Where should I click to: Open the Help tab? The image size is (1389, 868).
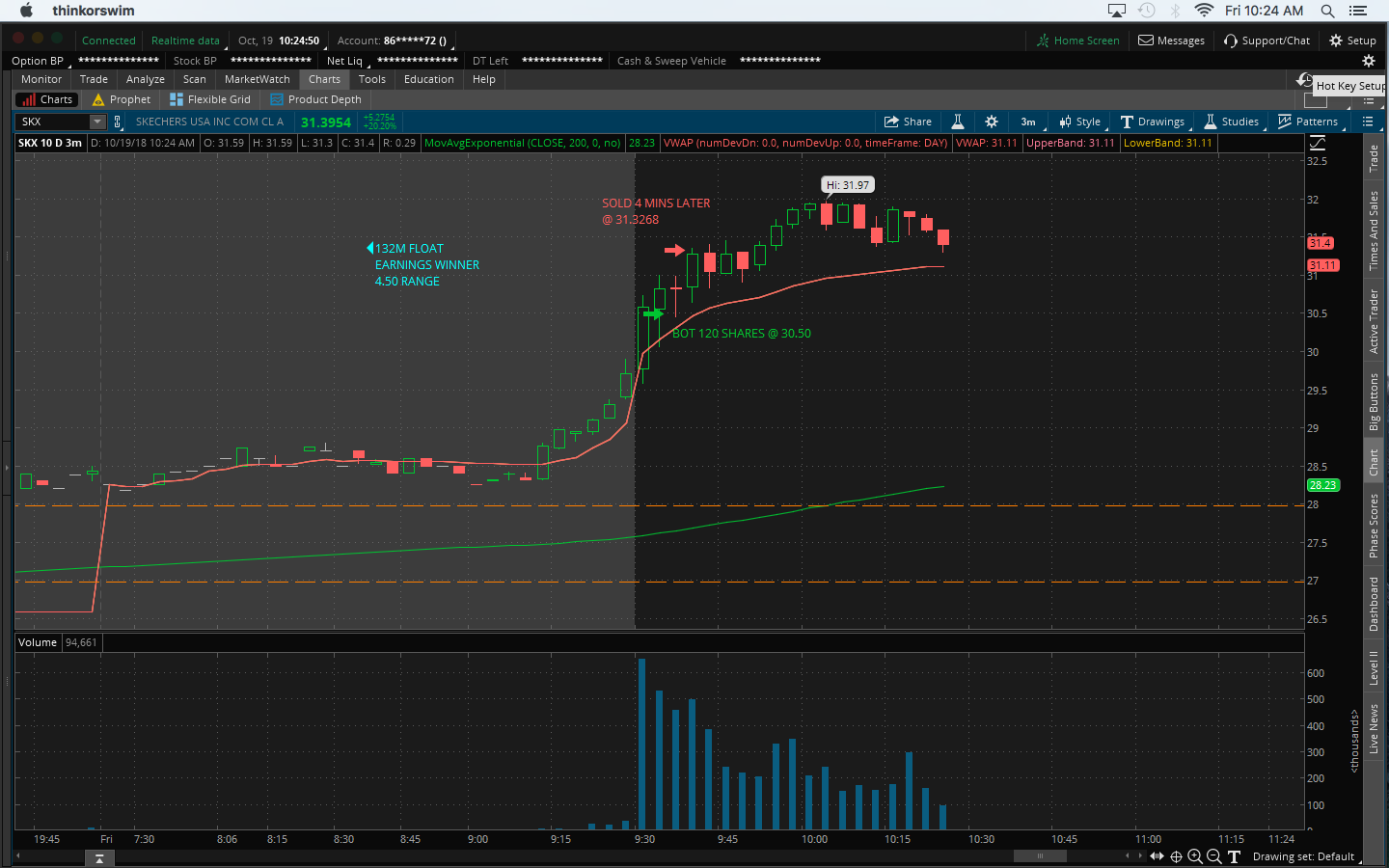[484, 79]
